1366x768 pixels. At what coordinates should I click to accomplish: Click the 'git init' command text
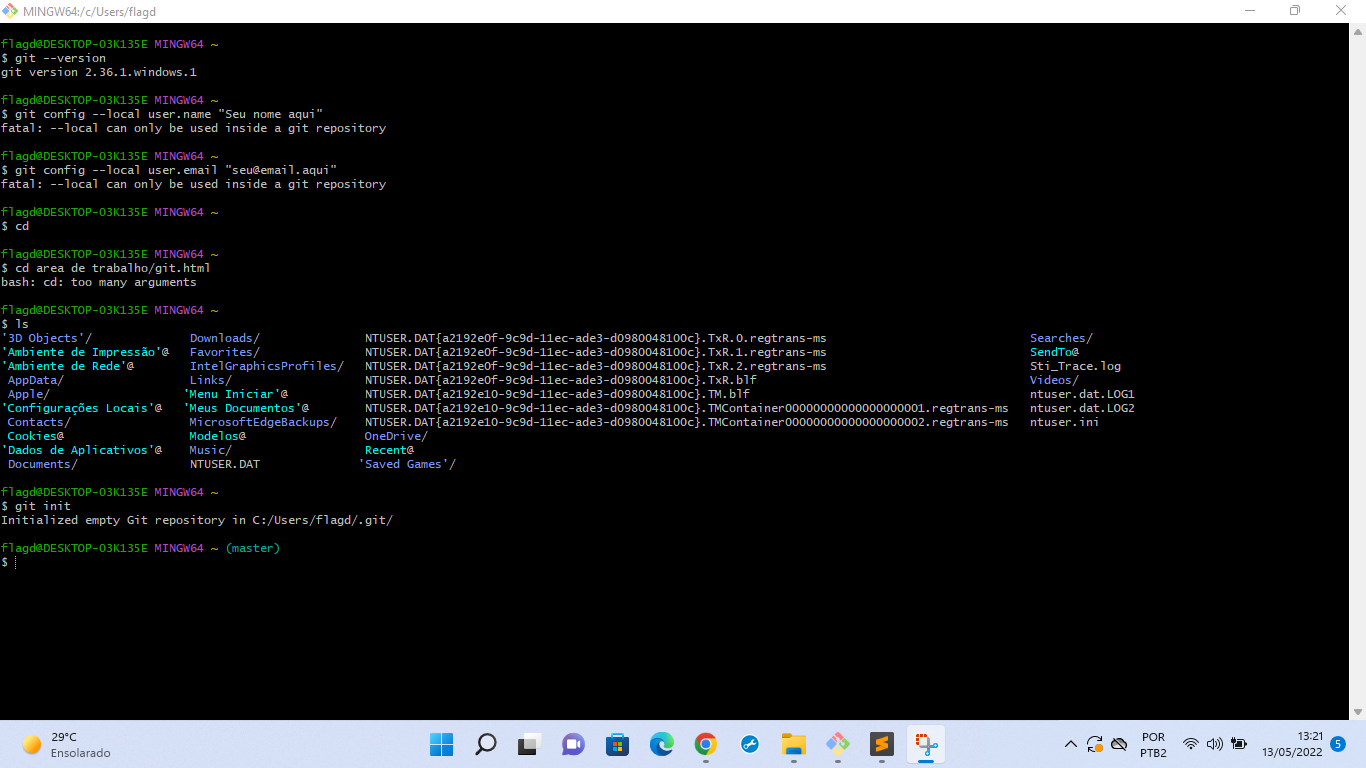click(x=43, y=506)
